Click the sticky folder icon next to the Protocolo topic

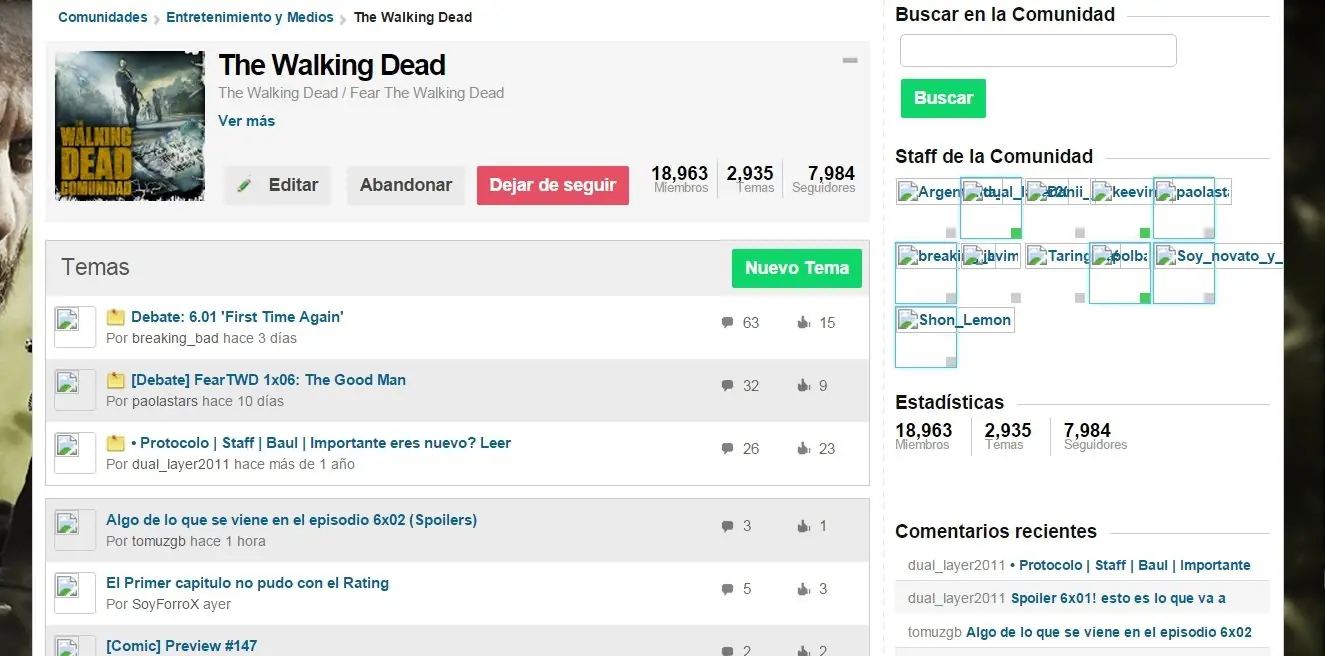(115, 444)
